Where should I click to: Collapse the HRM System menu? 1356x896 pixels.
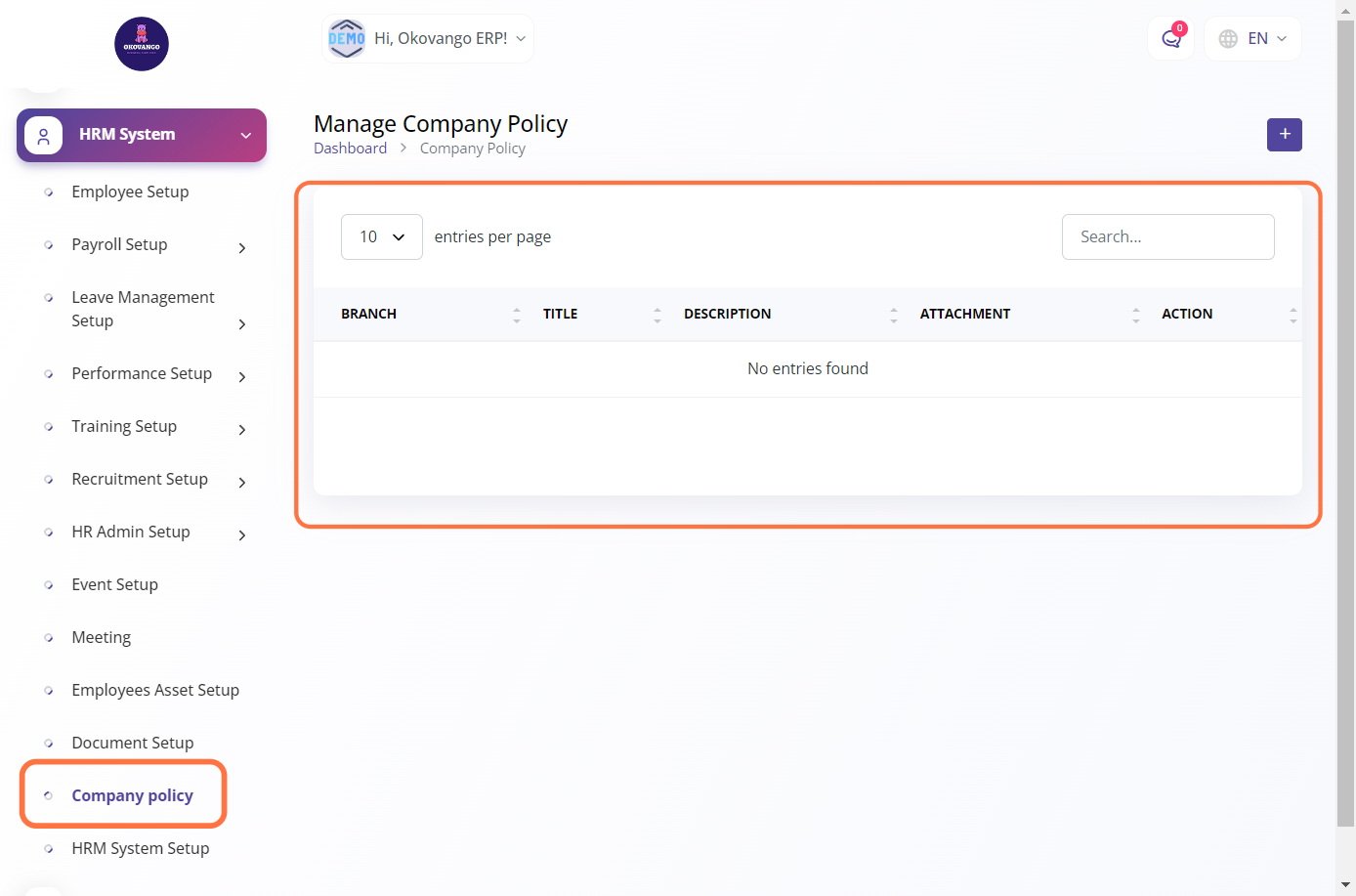click(x=246, y=136)
